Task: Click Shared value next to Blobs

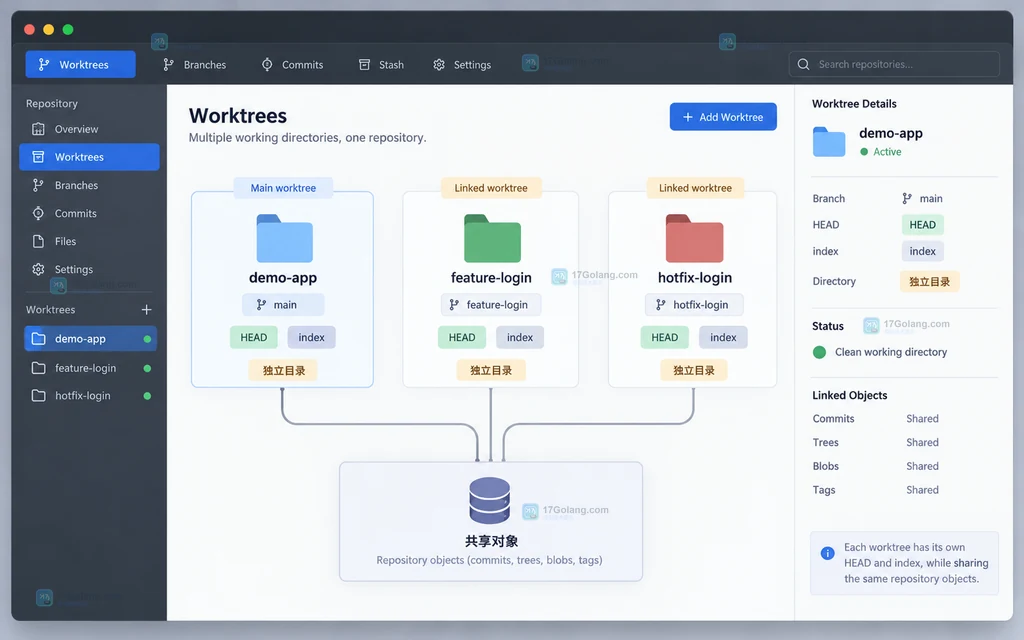Action: point(922,466)
